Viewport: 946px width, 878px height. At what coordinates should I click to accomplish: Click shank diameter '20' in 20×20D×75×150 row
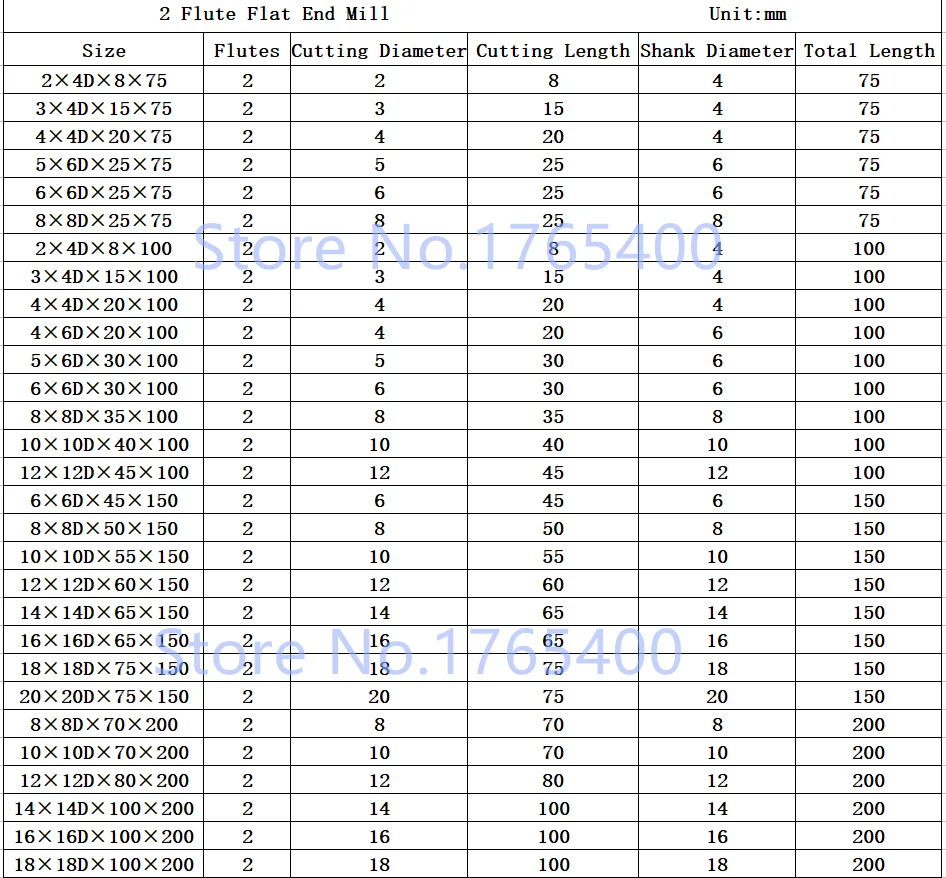[x=717, y=697]
